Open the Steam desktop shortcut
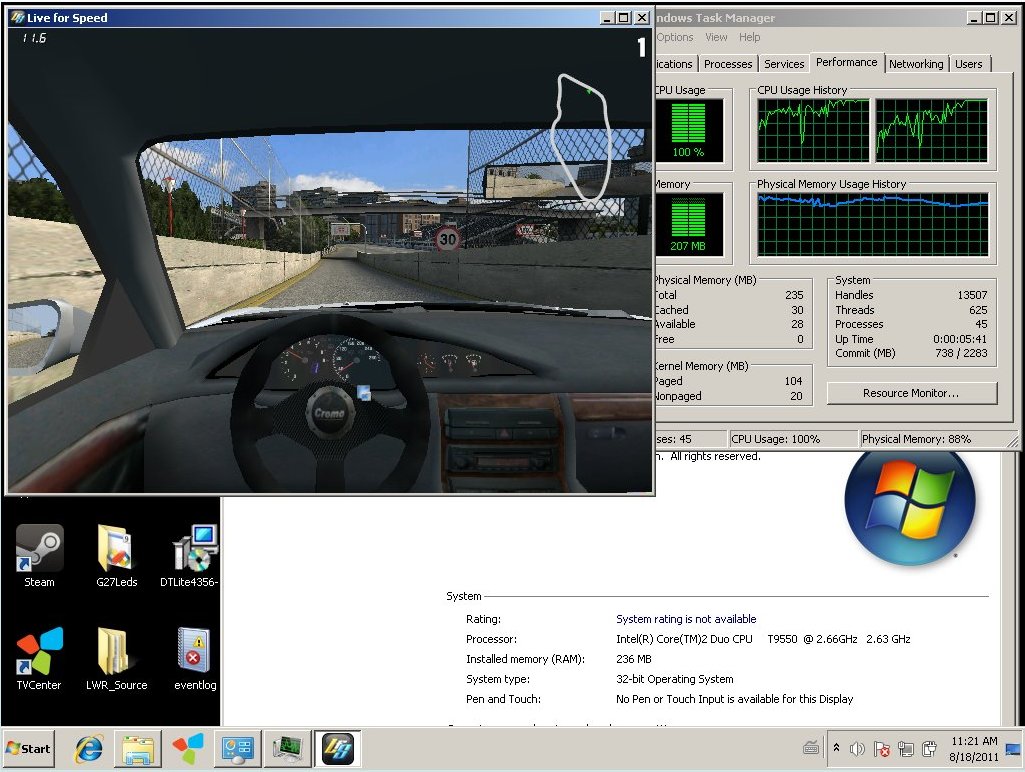 [39, 556]
